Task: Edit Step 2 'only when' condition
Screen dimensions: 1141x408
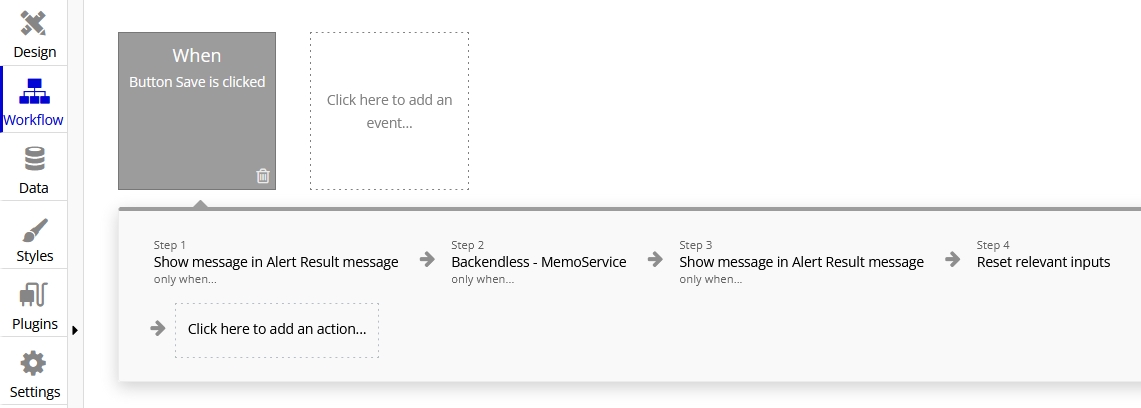Action: tap(483, 279)
